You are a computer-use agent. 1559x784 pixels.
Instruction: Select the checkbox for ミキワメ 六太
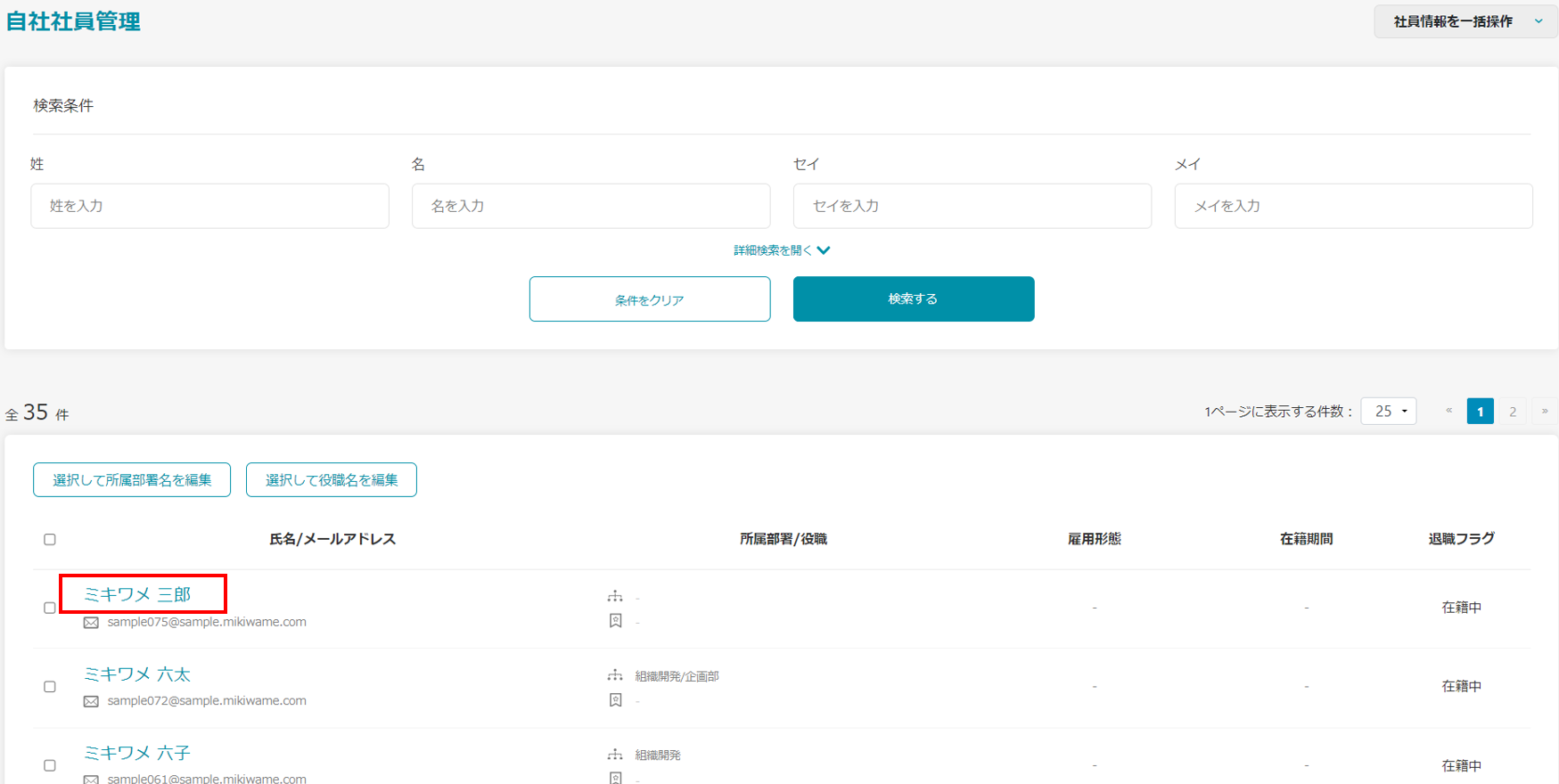pos(50,687)
